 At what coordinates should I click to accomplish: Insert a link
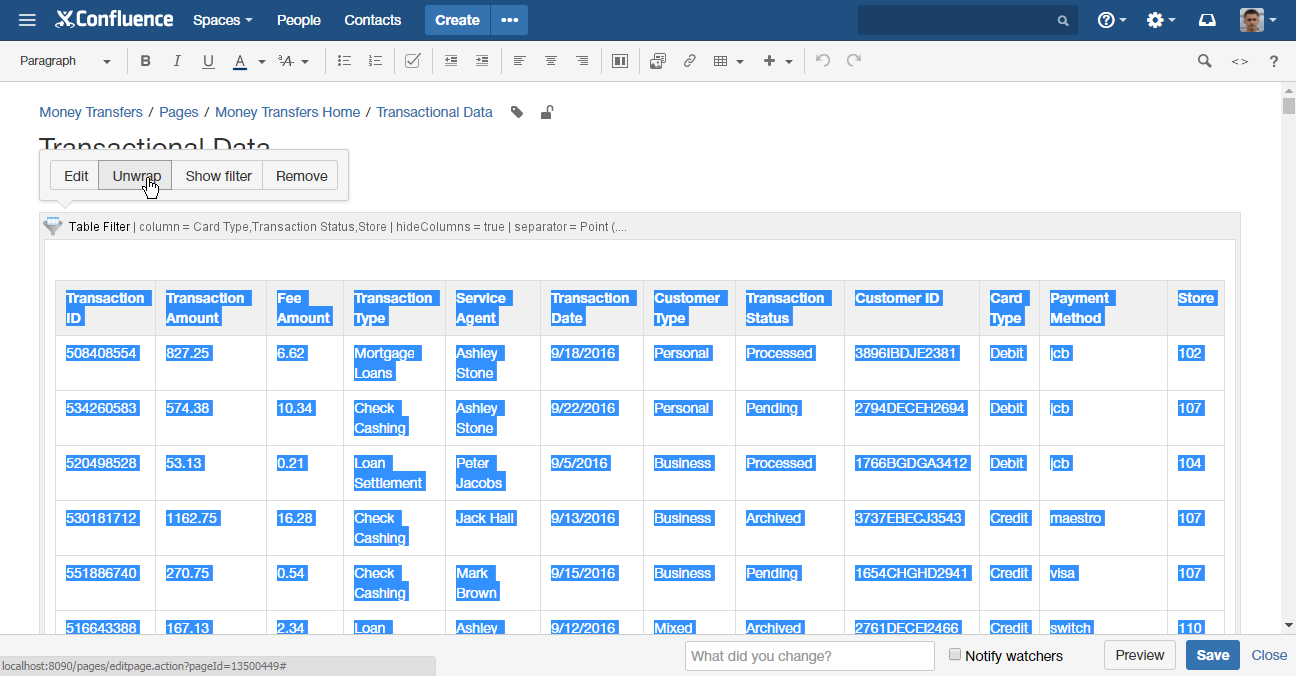689,61
